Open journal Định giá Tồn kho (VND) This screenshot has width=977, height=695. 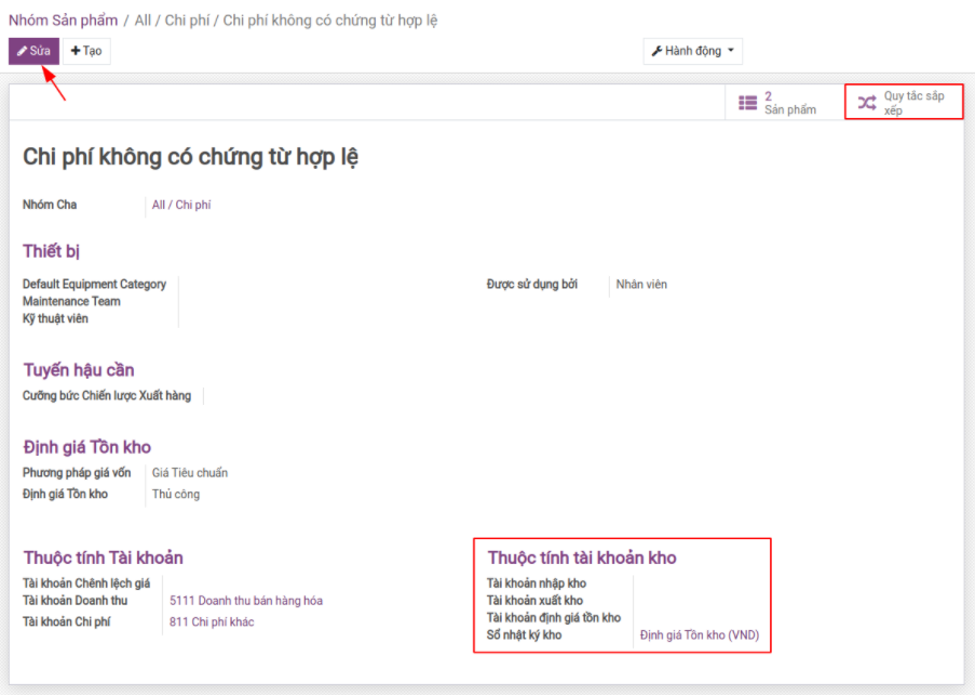[x=700, y=635]
